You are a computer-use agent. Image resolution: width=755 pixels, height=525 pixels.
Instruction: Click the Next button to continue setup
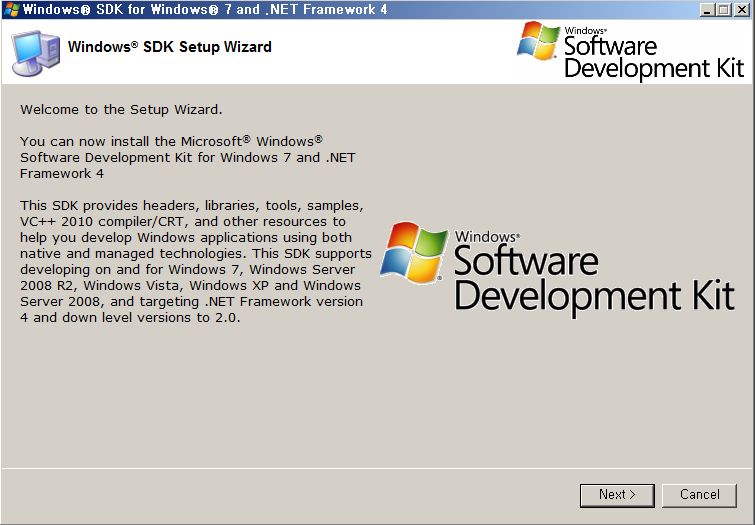(x=617, y=495)
